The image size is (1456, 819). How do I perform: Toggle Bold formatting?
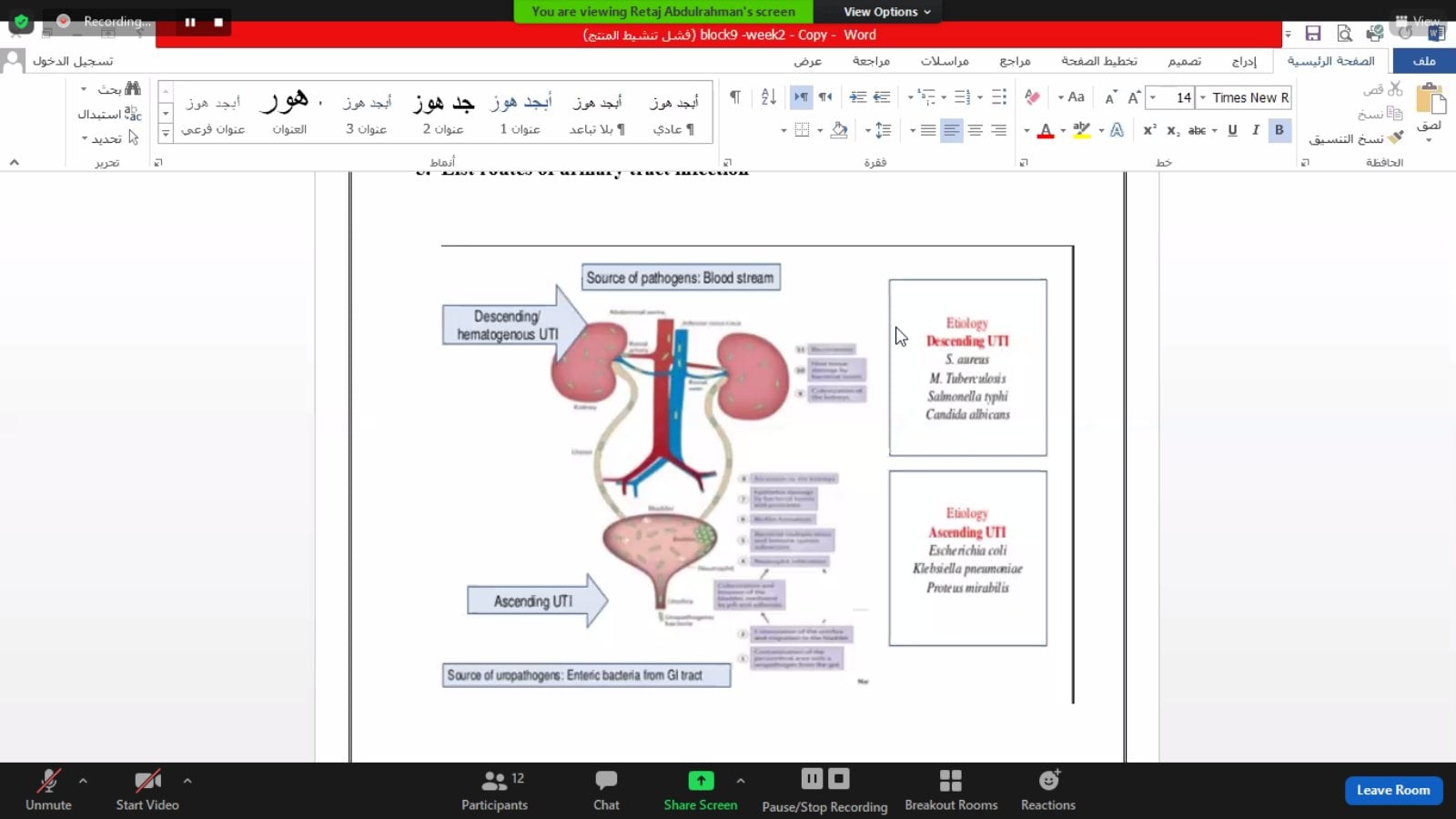click(1279, 130)
